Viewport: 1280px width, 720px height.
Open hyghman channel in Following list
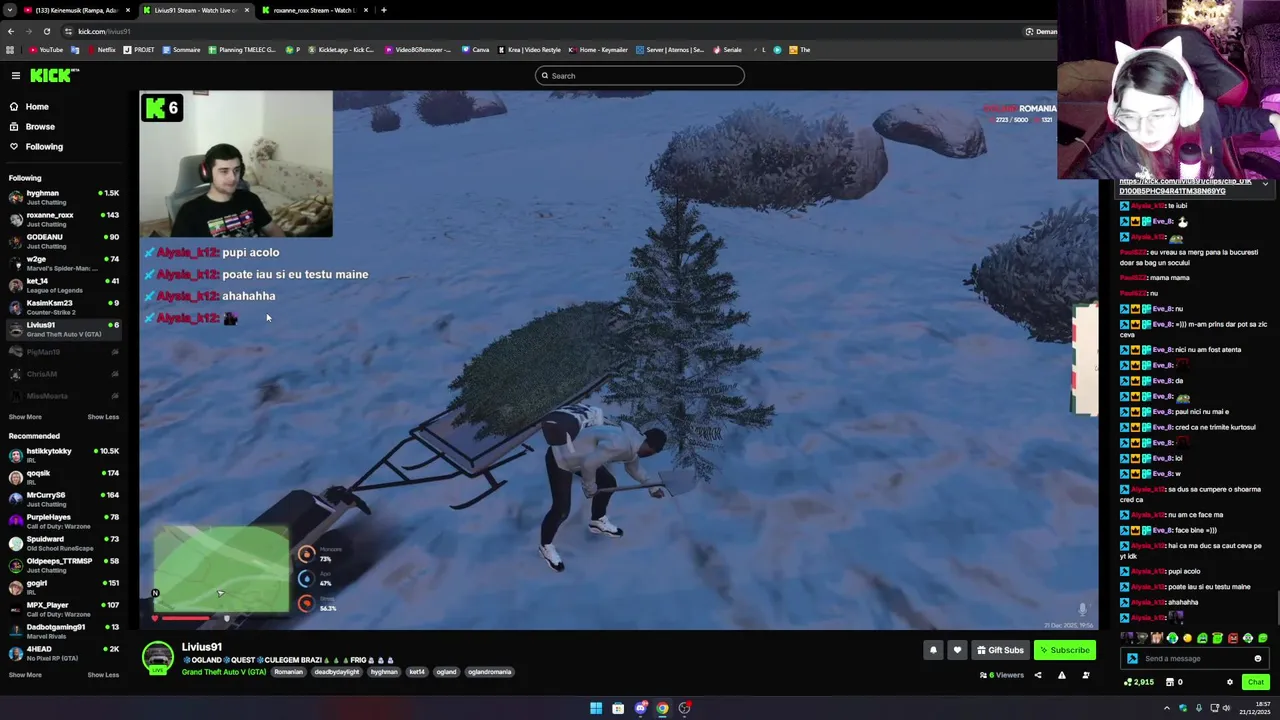tap(62, 197)
